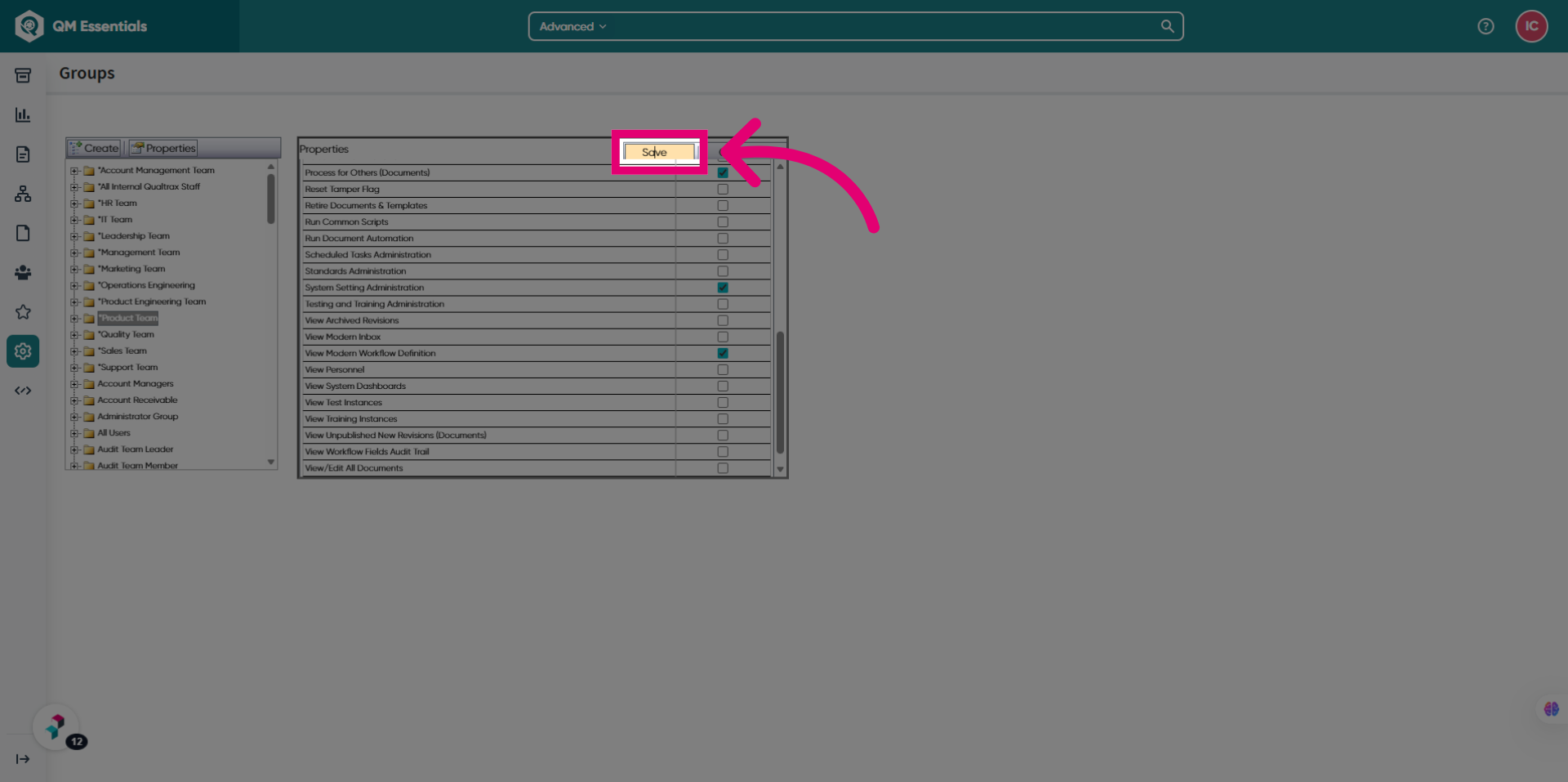Viewport: 1568px width, 782px height.
Task: Open the code brackets sidebar icon
Action: [23, 391]
